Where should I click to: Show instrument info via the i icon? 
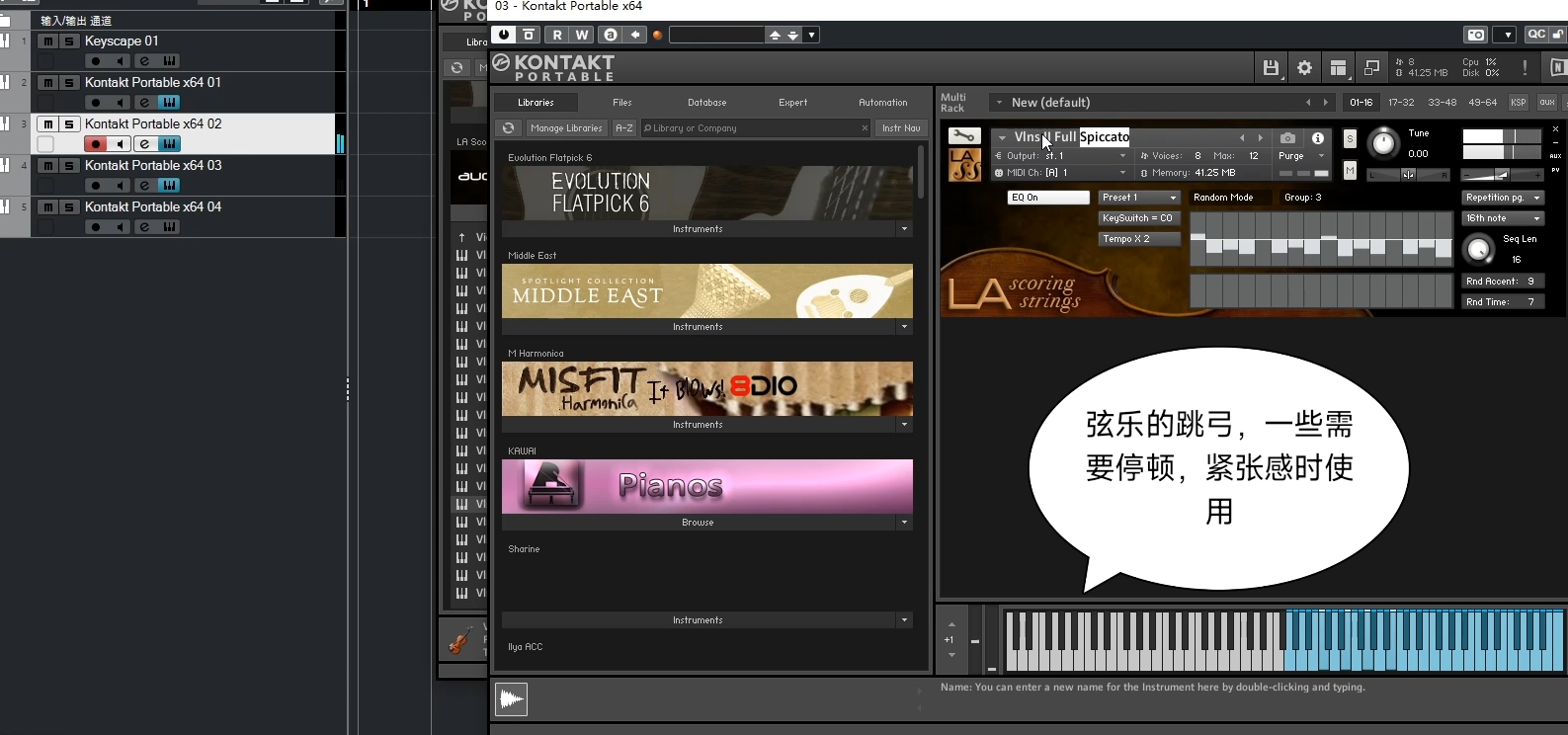[x=1317, y=138]
